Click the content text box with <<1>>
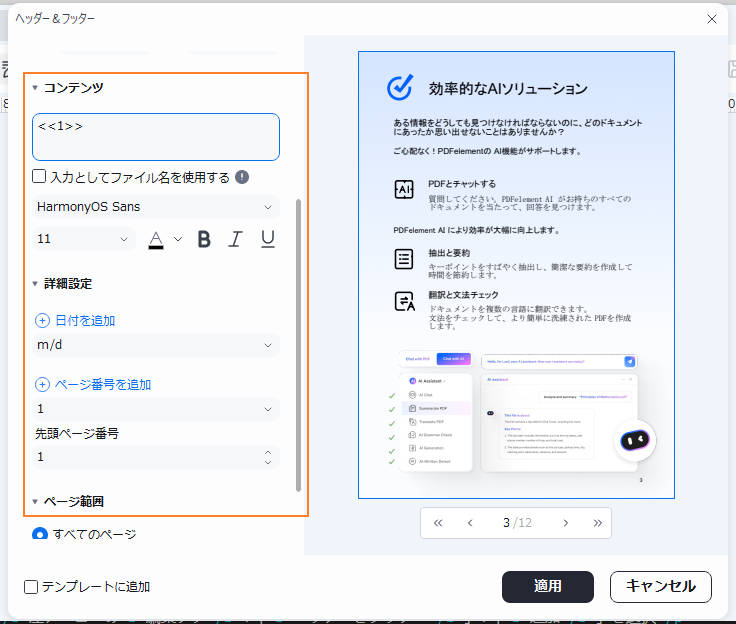736x624 pixels. tap(156, 137)
